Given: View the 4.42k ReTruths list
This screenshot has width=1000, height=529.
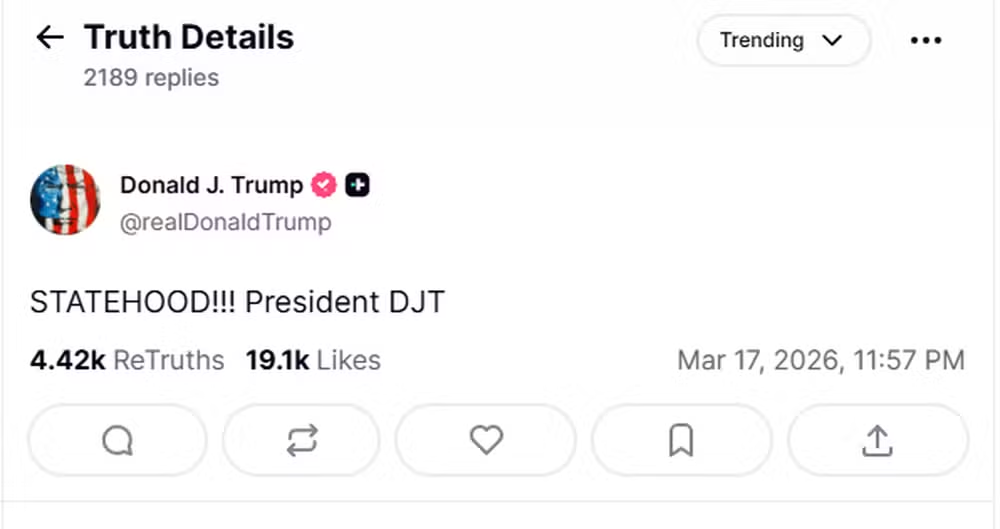Looking at the screenshot, I should [x=127, y=360].
